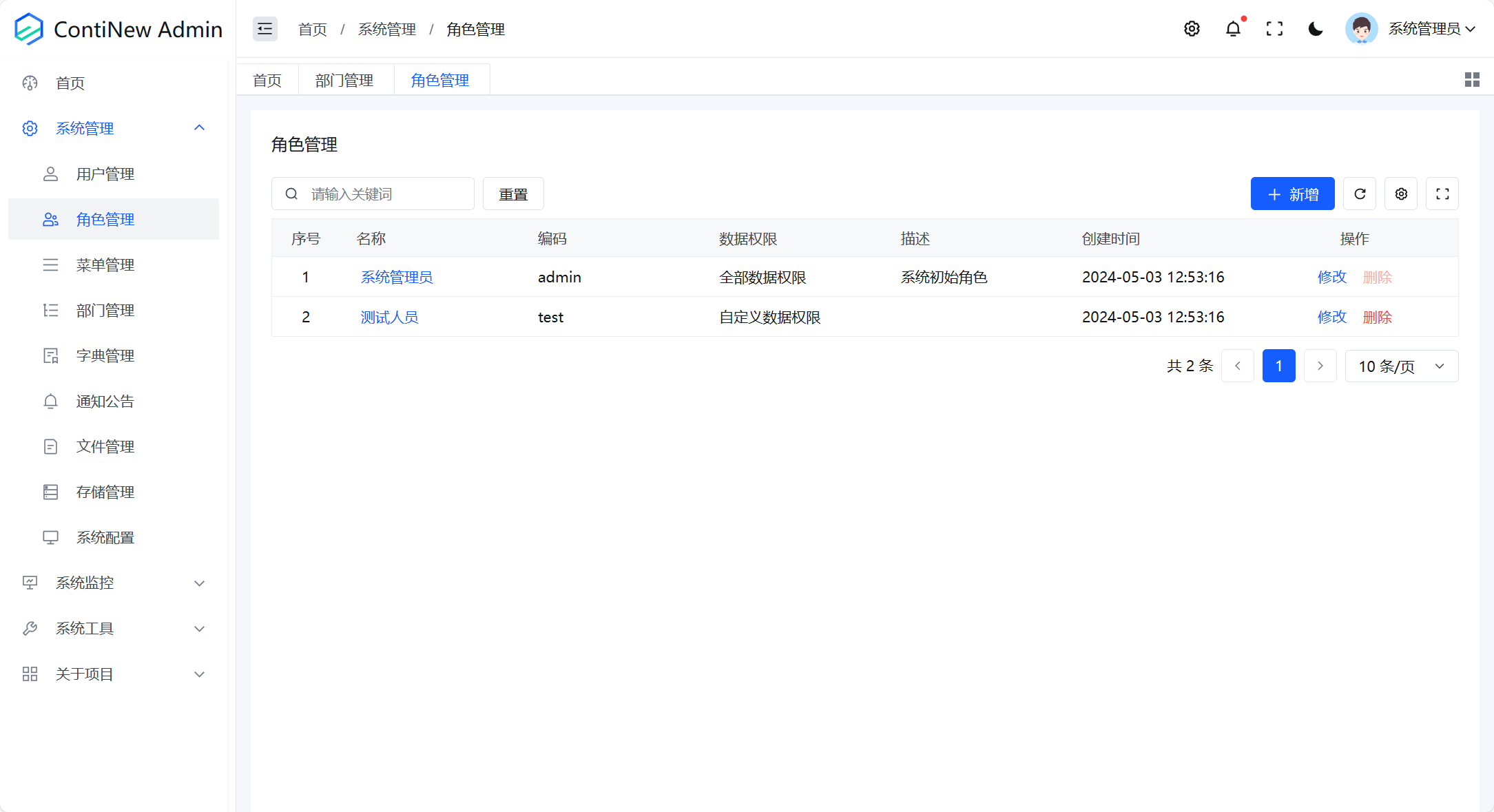Maximize the table via its fullscreen icon
Image resolution: width=1494 pixels, height=812 pixels.
[1442, 194]
